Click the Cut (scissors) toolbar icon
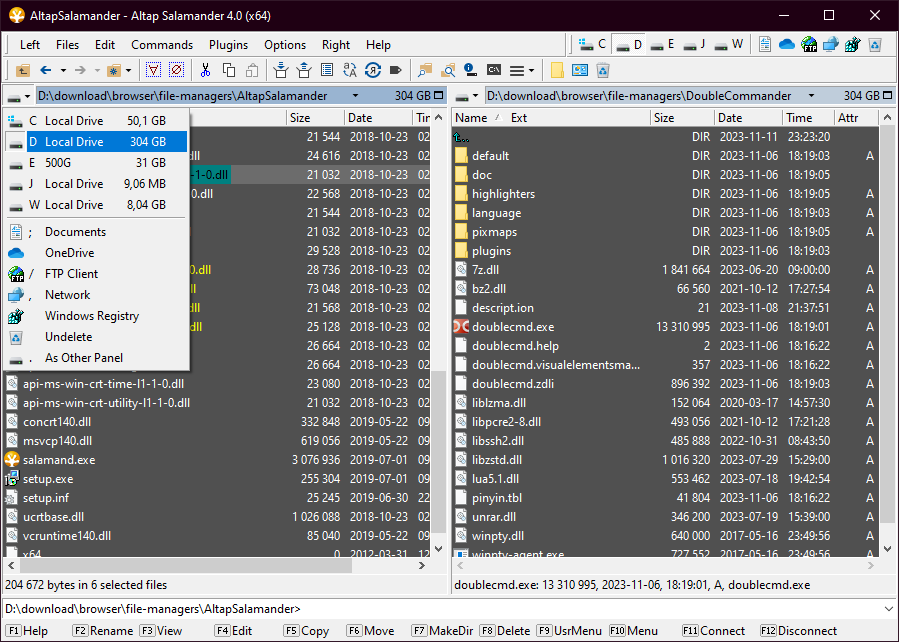The height and width of the screenshot is (642, 899). click(x=205, y=70)
